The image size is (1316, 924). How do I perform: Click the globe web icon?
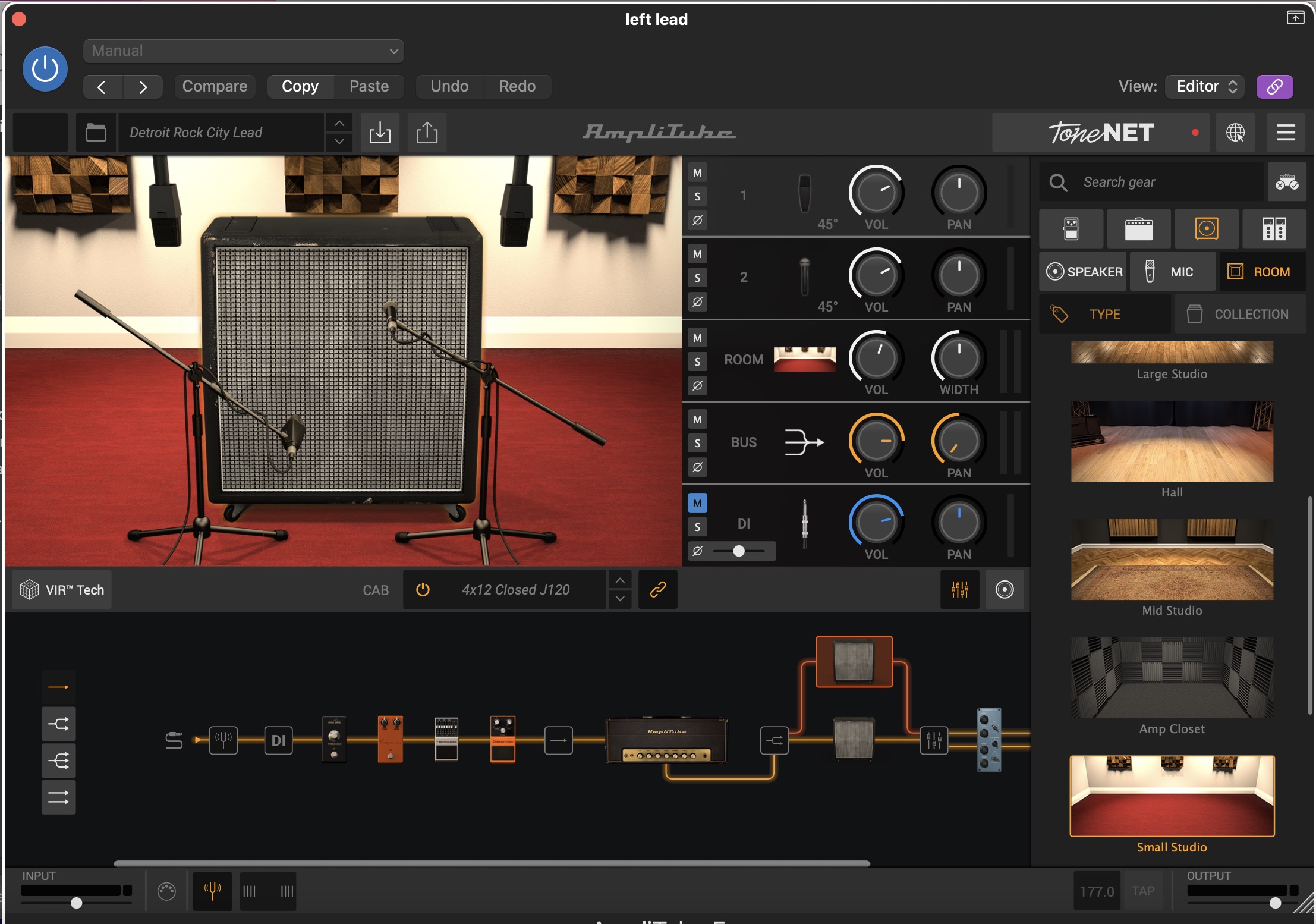click(1235, 132)
